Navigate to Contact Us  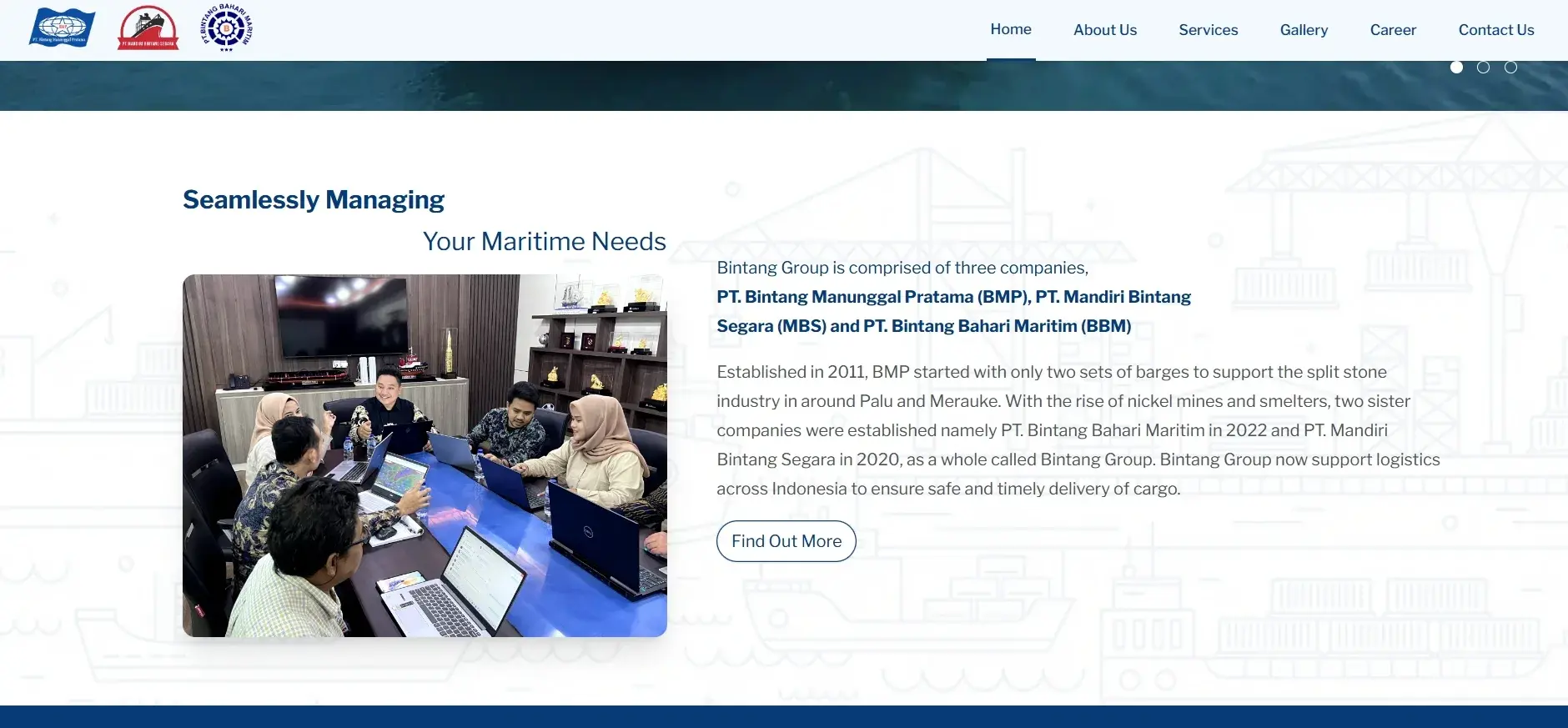(x=1496, y=30)
